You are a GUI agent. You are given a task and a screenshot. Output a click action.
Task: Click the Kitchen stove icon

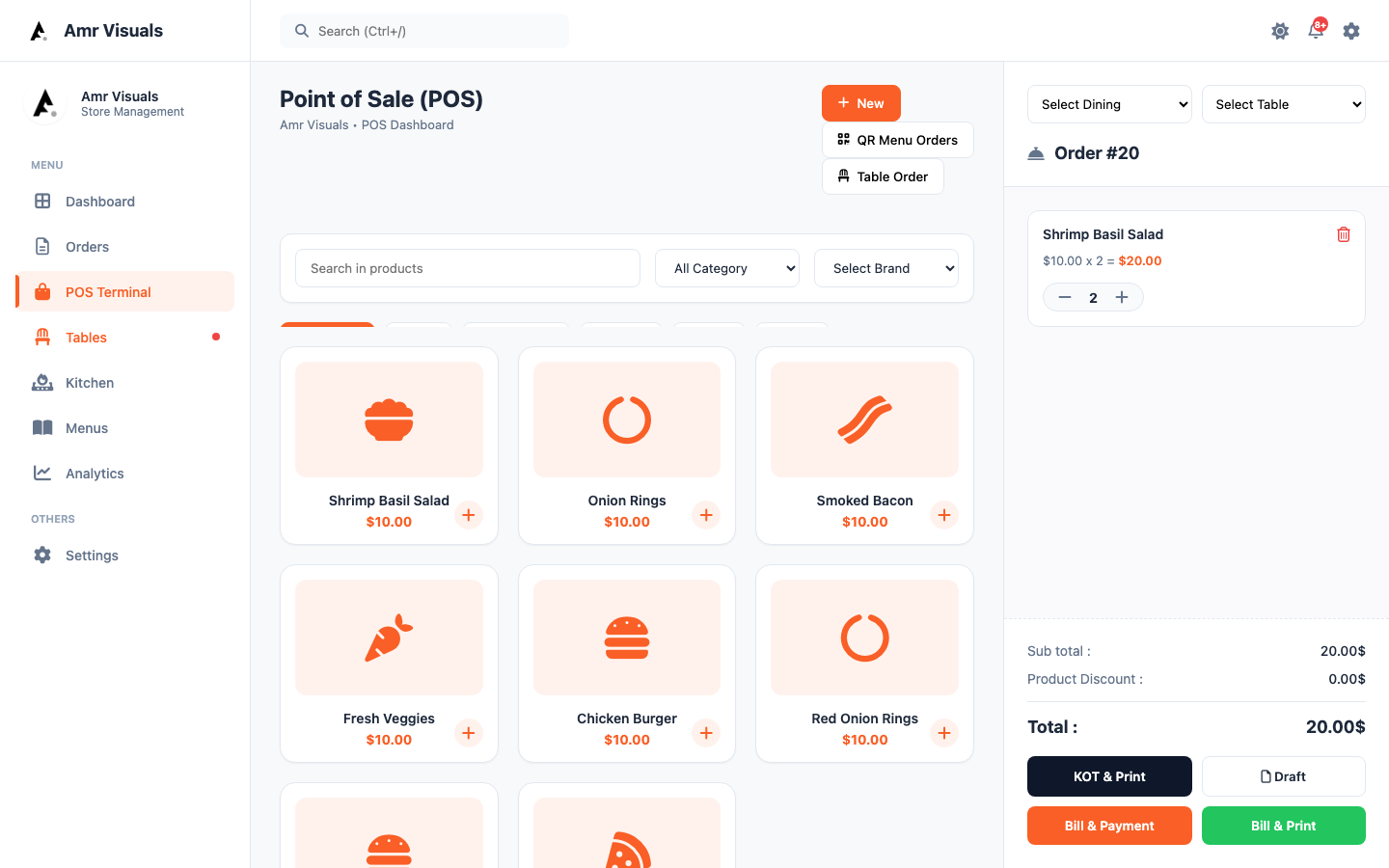(42, 383)
